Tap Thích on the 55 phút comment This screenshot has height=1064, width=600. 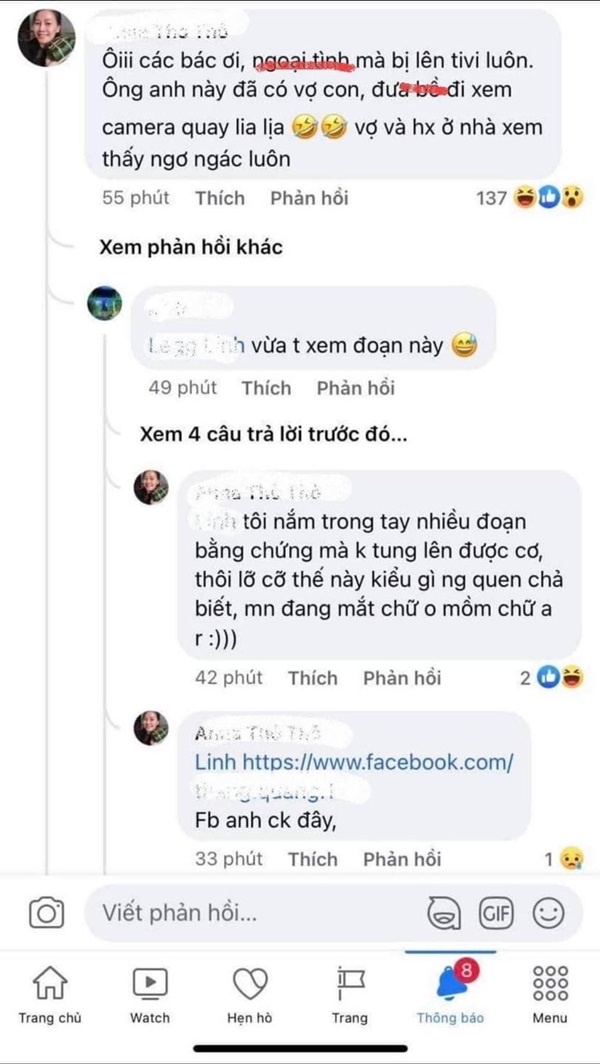[219, 197]
